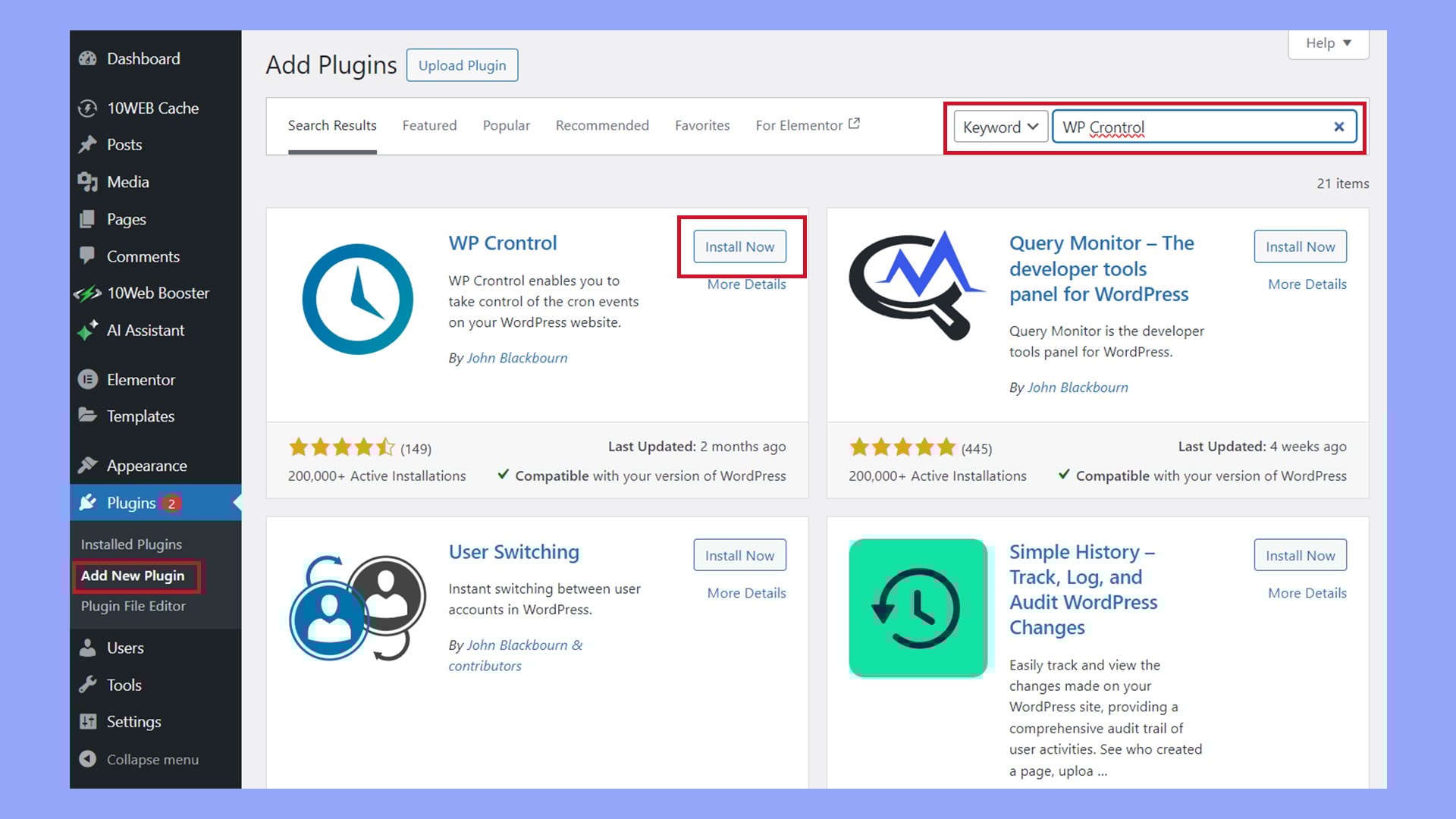Click the Settings sidebar icon
Image resolution: width=1456 pixels, height=819 pixels.
click(88, 721)
